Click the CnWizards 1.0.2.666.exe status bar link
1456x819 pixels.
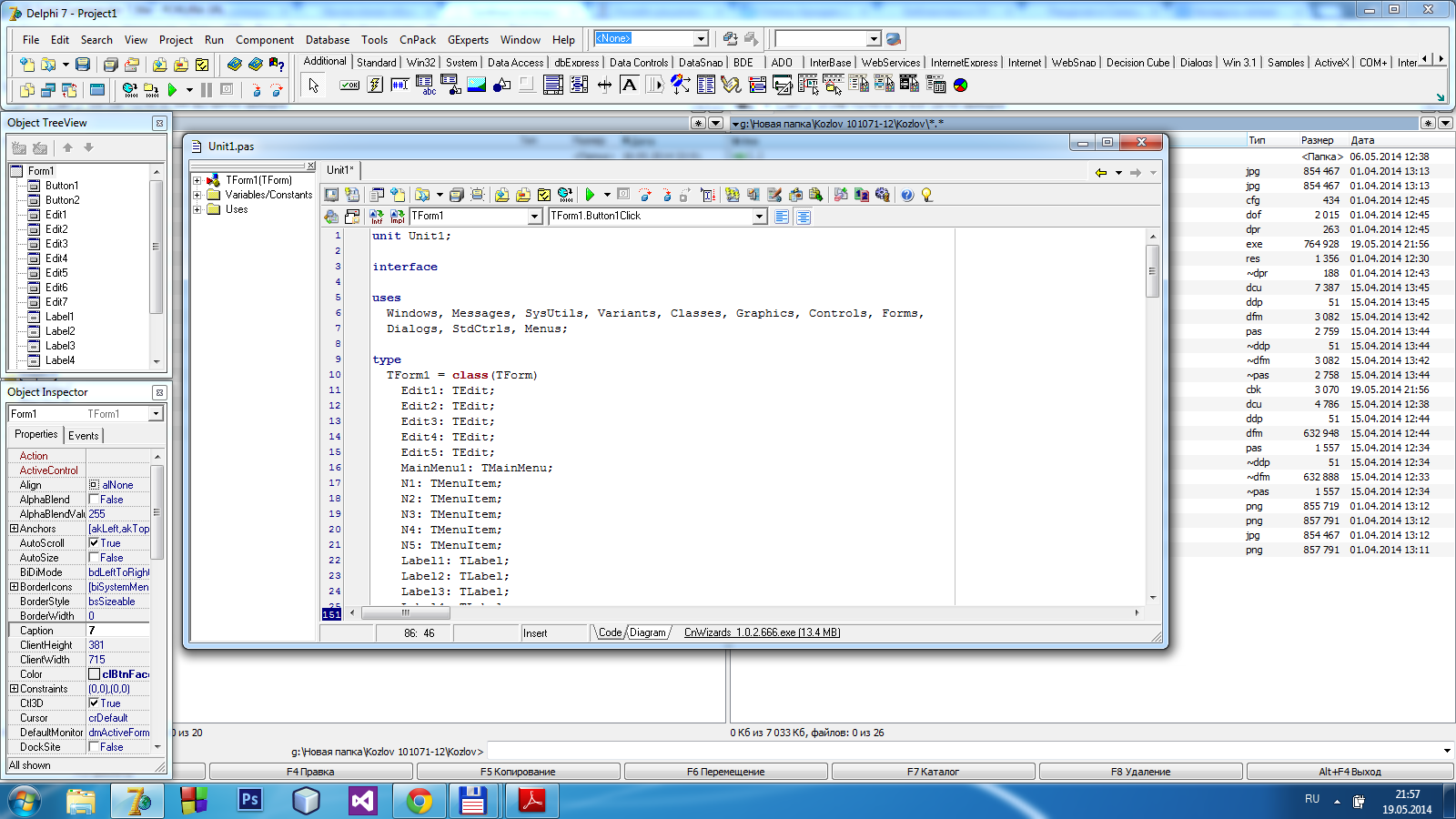762,632
